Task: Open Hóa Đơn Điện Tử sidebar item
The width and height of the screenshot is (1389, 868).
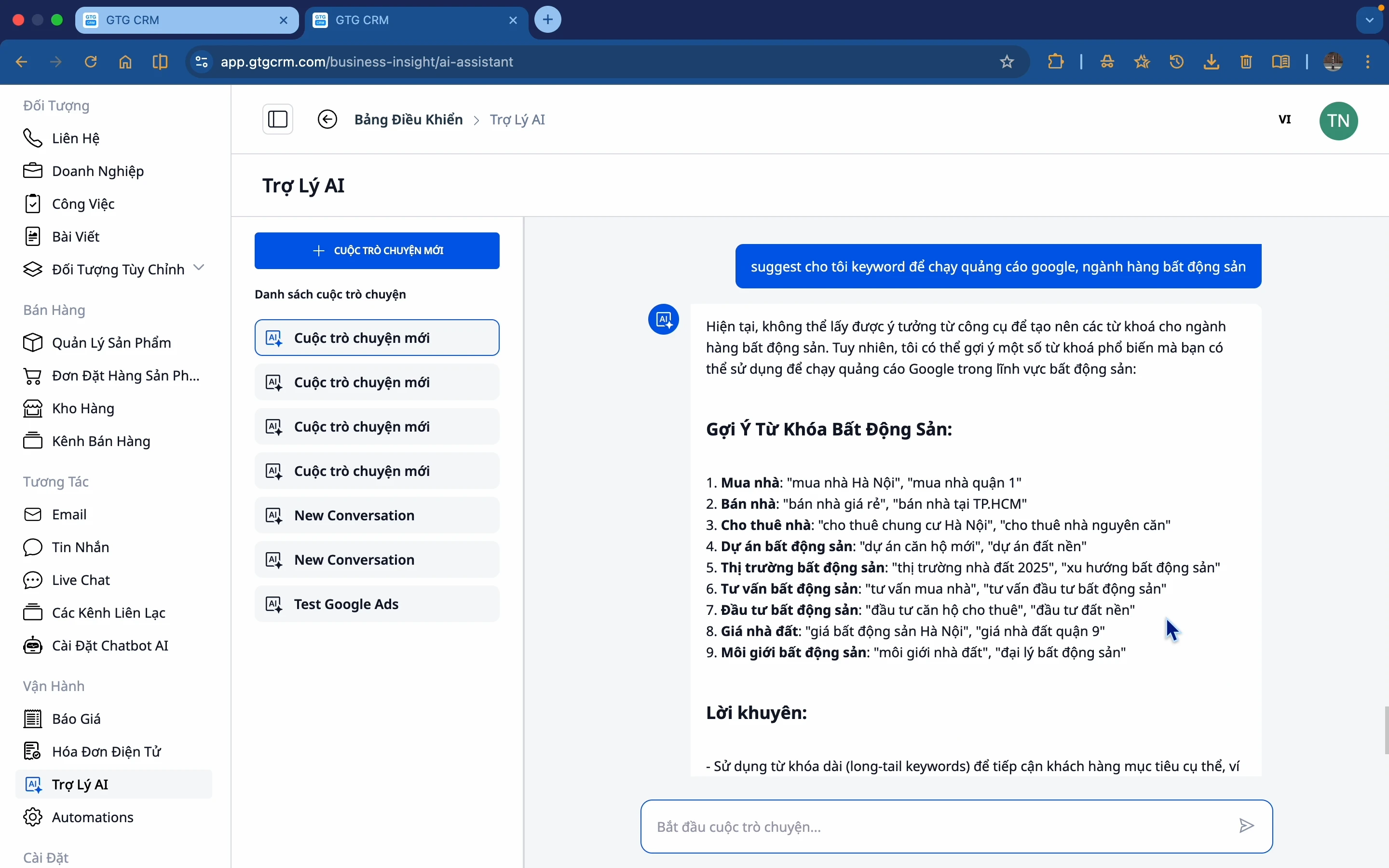Action: [106, 751]
